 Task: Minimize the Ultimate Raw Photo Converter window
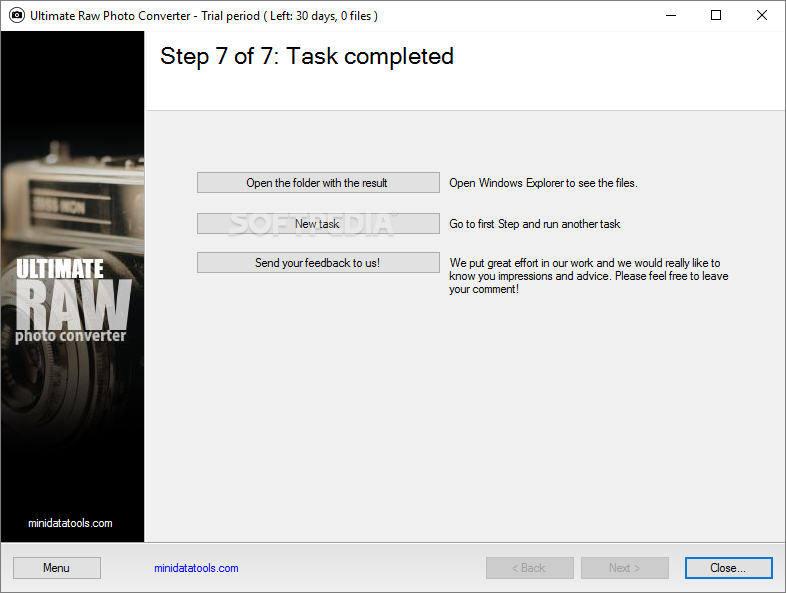[671, 16]
